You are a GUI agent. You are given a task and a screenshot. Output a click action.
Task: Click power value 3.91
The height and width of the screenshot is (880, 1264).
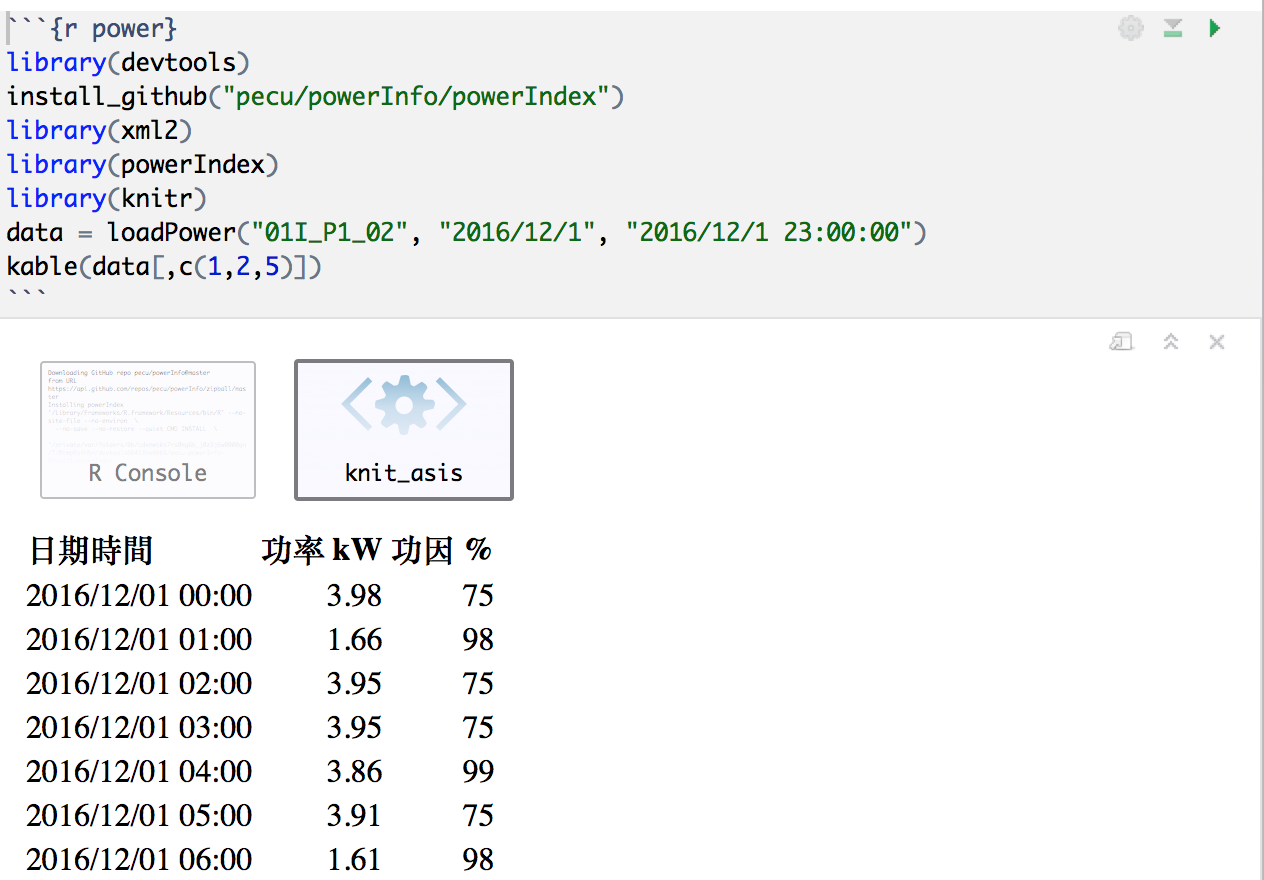point(354,815)
